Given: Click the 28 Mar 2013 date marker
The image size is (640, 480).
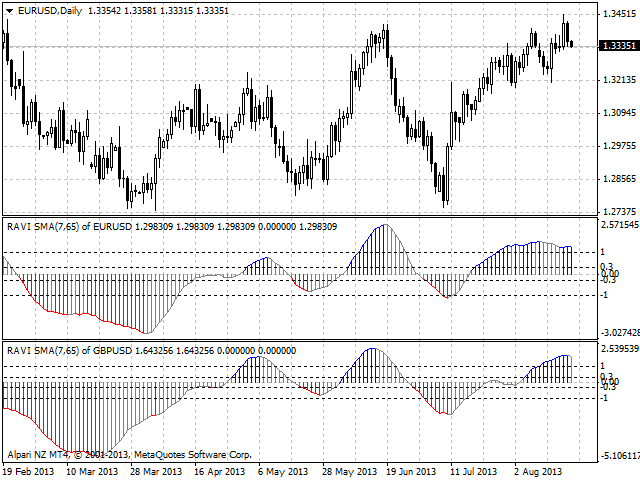Looking at the screenshot, I should (x=155, y=470).
